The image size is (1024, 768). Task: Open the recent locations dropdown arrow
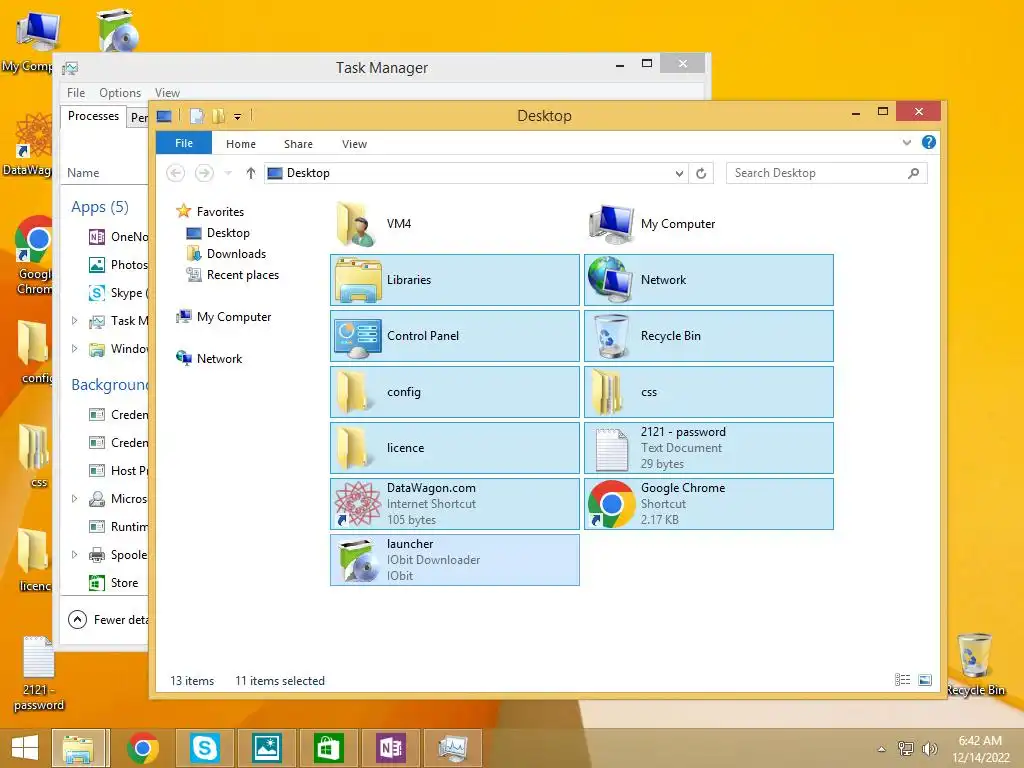click(x=228, y=173)
